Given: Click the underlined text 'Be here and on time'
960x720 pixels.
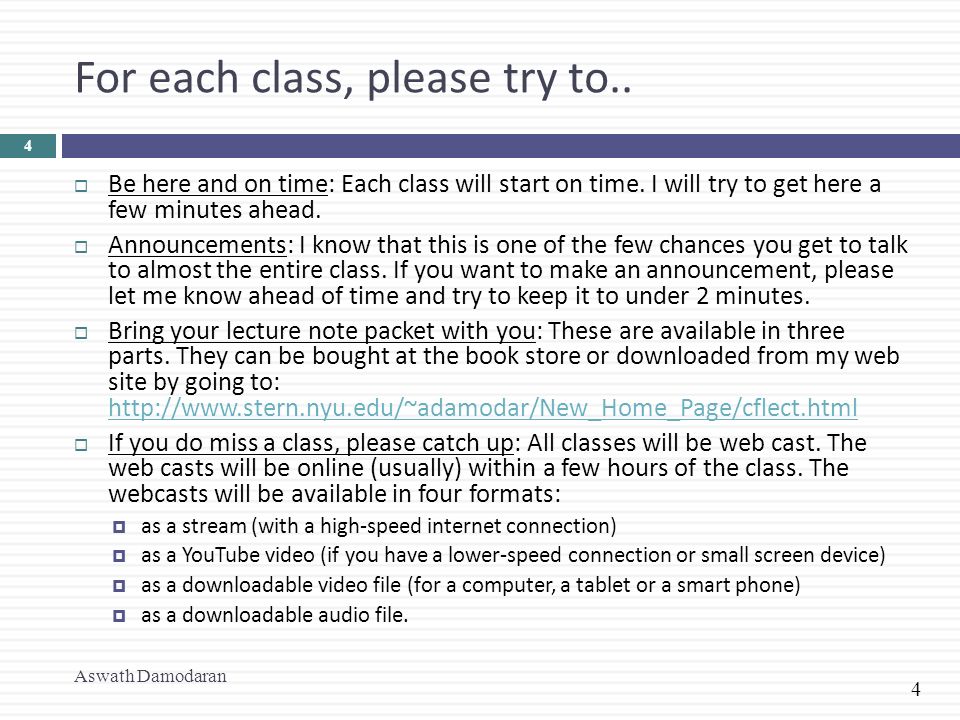Looking at the screenshot, I should (x=218, y=184).
